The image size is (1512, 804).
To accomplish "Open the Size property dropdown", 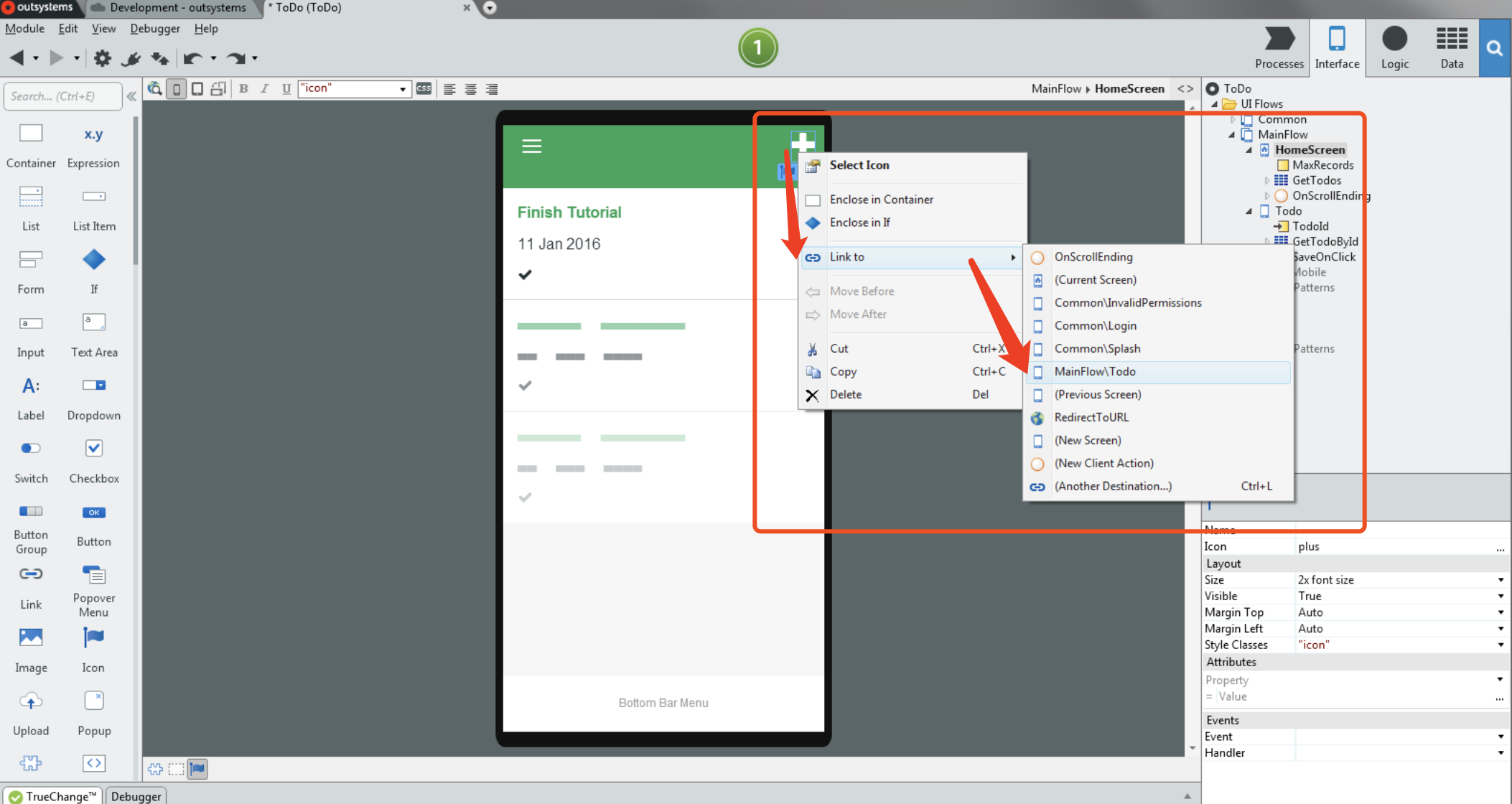I will point(1500,580).
